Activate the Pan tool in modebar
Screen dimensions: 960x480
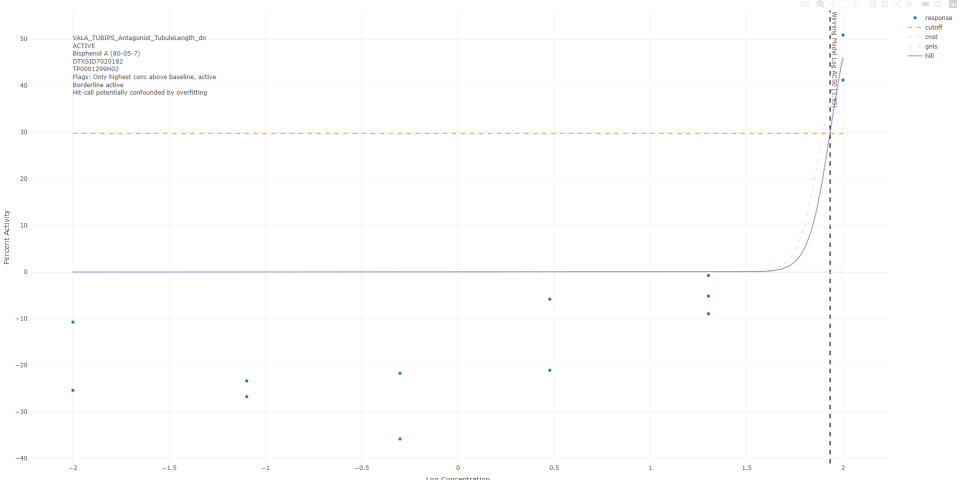(x=832, y=4)
